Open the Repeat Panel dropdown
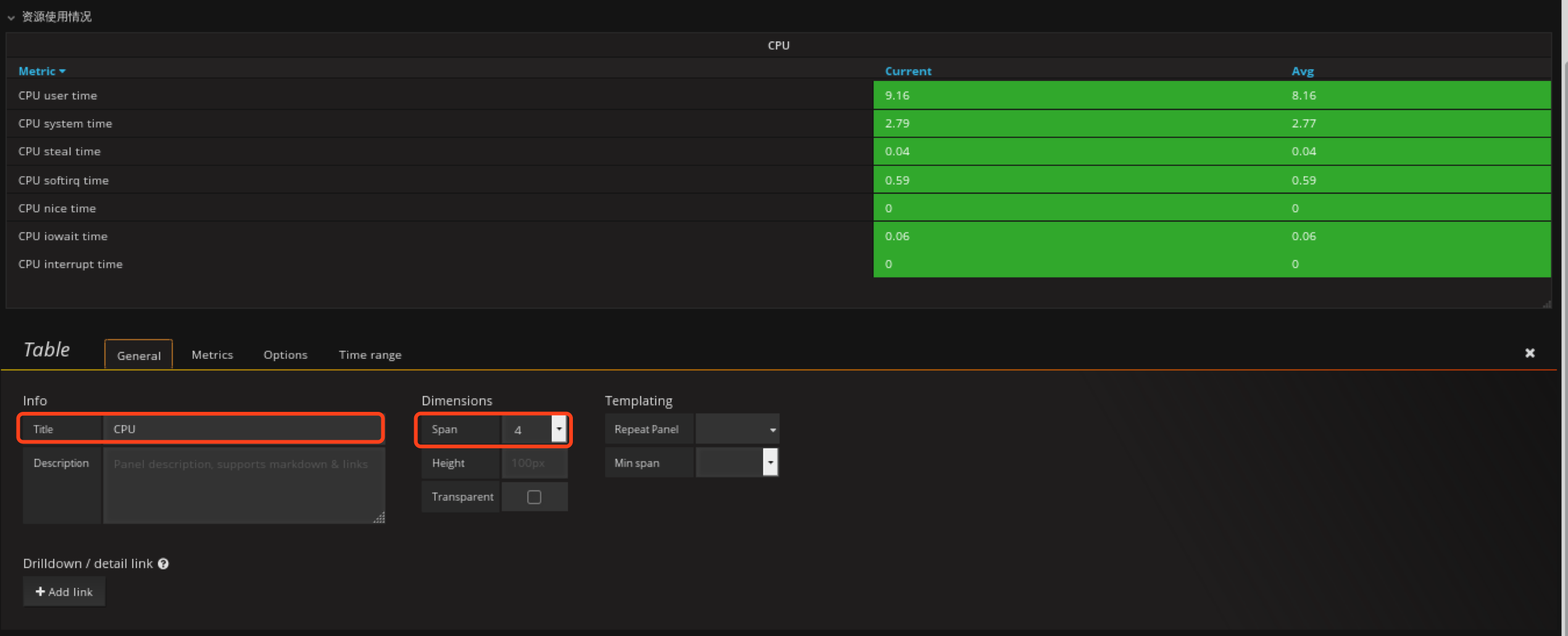This screenshot has width=1568, height=636. tap(737, 429)
